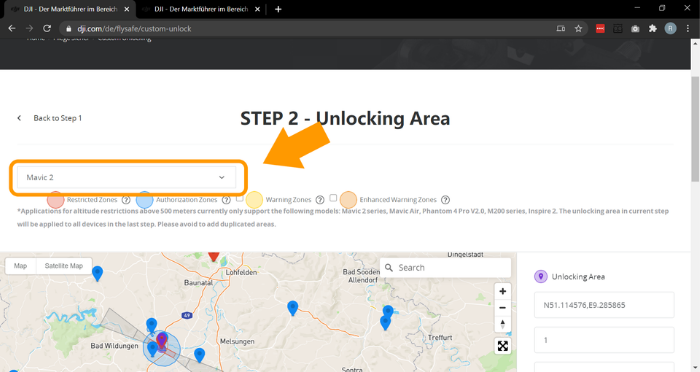The height and width of the screenshot is (372, 700).
Task: Switch to the Map view tab
Action: (21, 266)
